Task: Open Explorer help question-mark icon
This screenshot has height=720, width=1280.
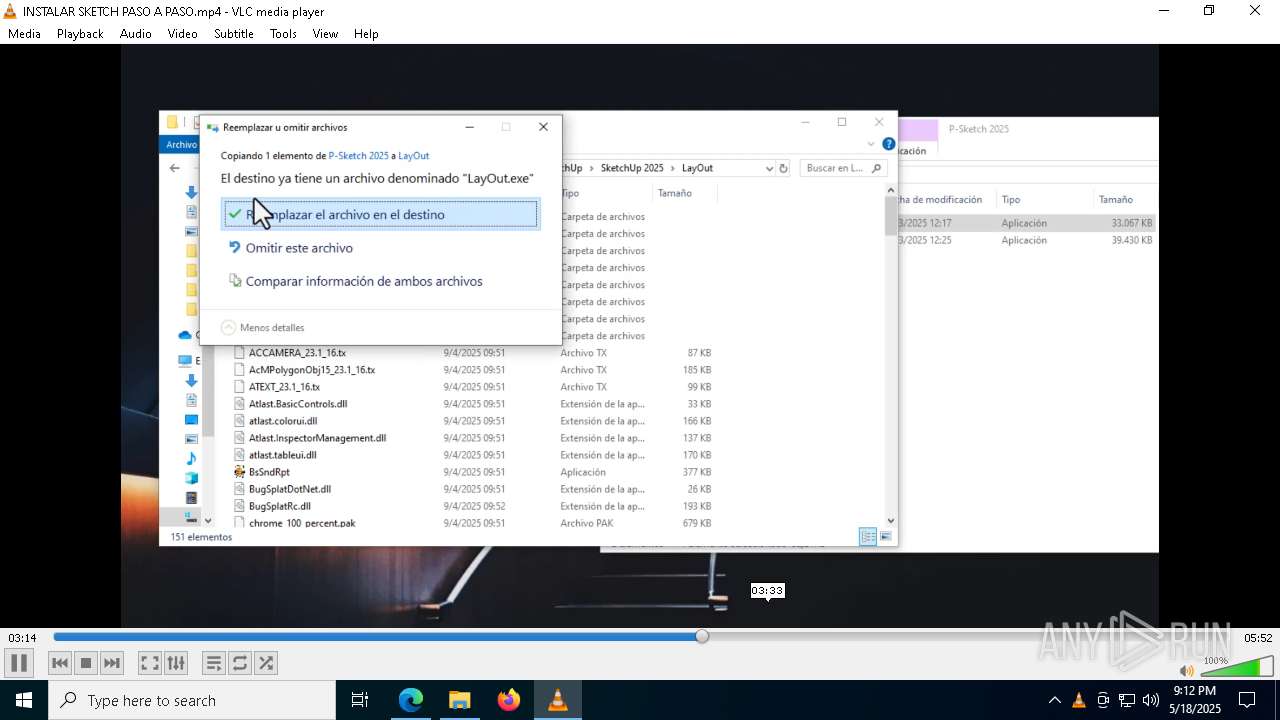Action: (888, 144)
